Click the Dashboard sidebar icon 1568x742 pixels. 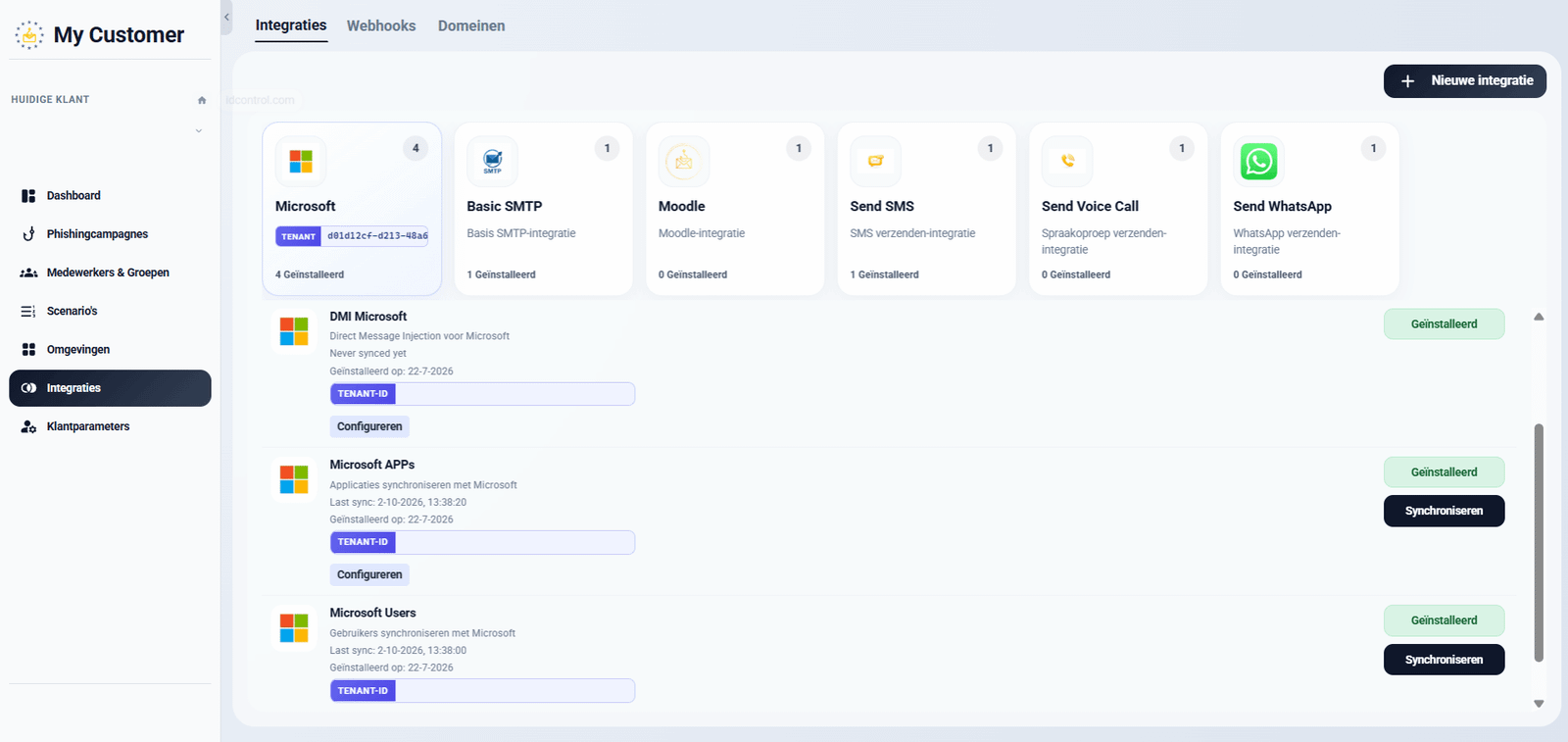coord(28,196)
